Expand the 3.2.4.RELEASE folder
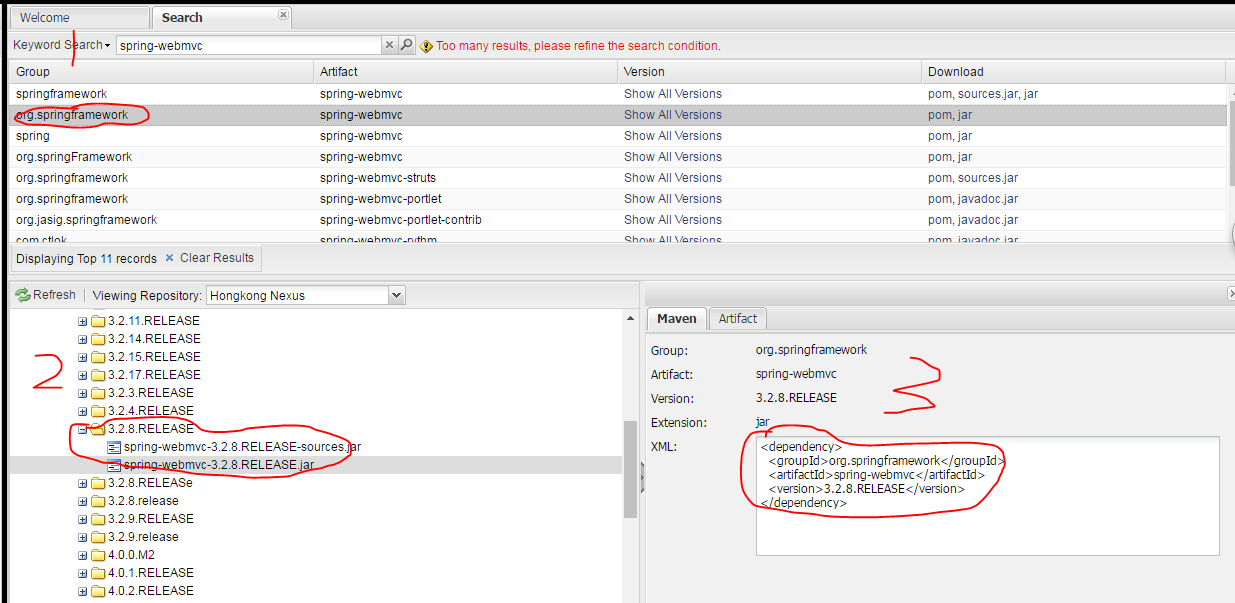Image resolution: width=1235 pixels, height=603 pixels. 83,411
